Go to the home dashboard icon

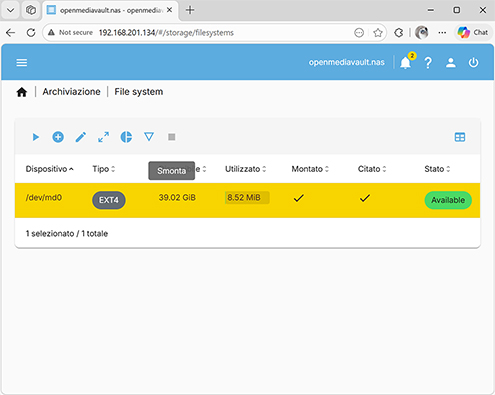pyautogui.click(x=22, y=92)
